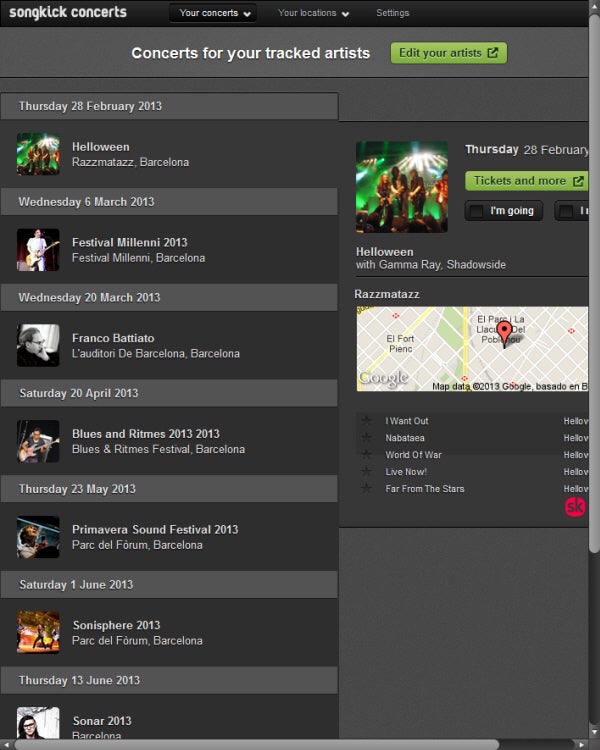
Task: Click the horizontal scrollbar right arrow
Action: (x=582, y=745)
